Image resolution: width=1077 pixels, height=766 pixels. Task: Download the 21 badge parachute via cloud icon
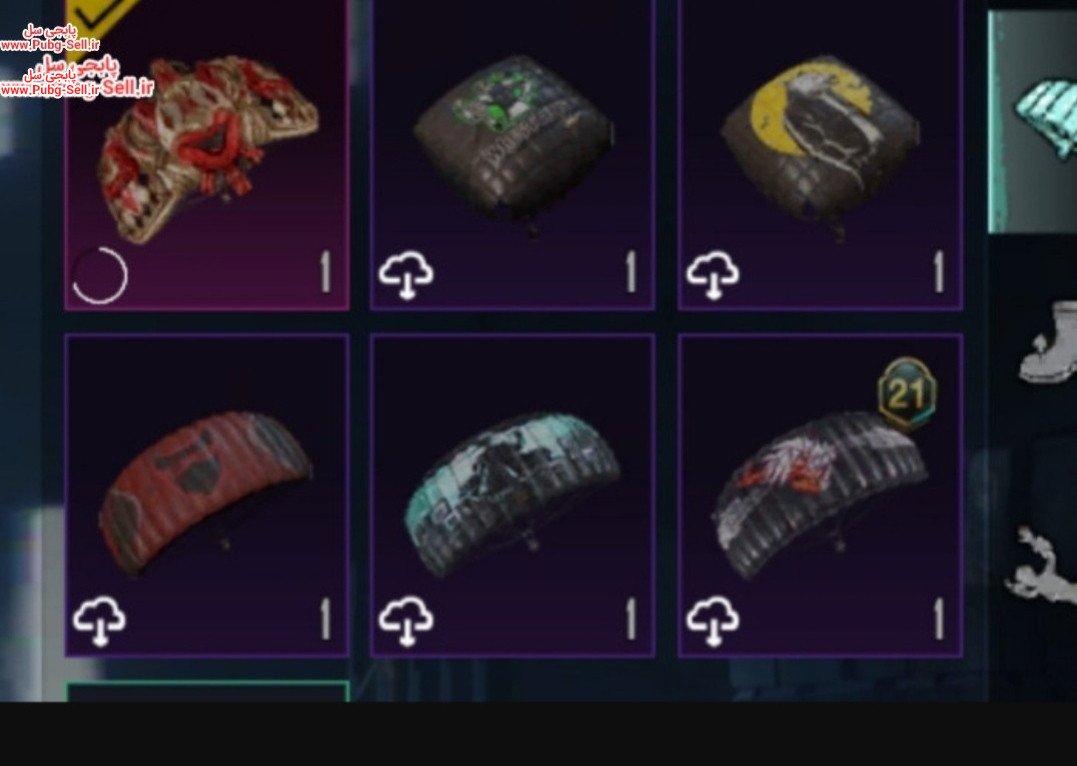tap(713, 621)
